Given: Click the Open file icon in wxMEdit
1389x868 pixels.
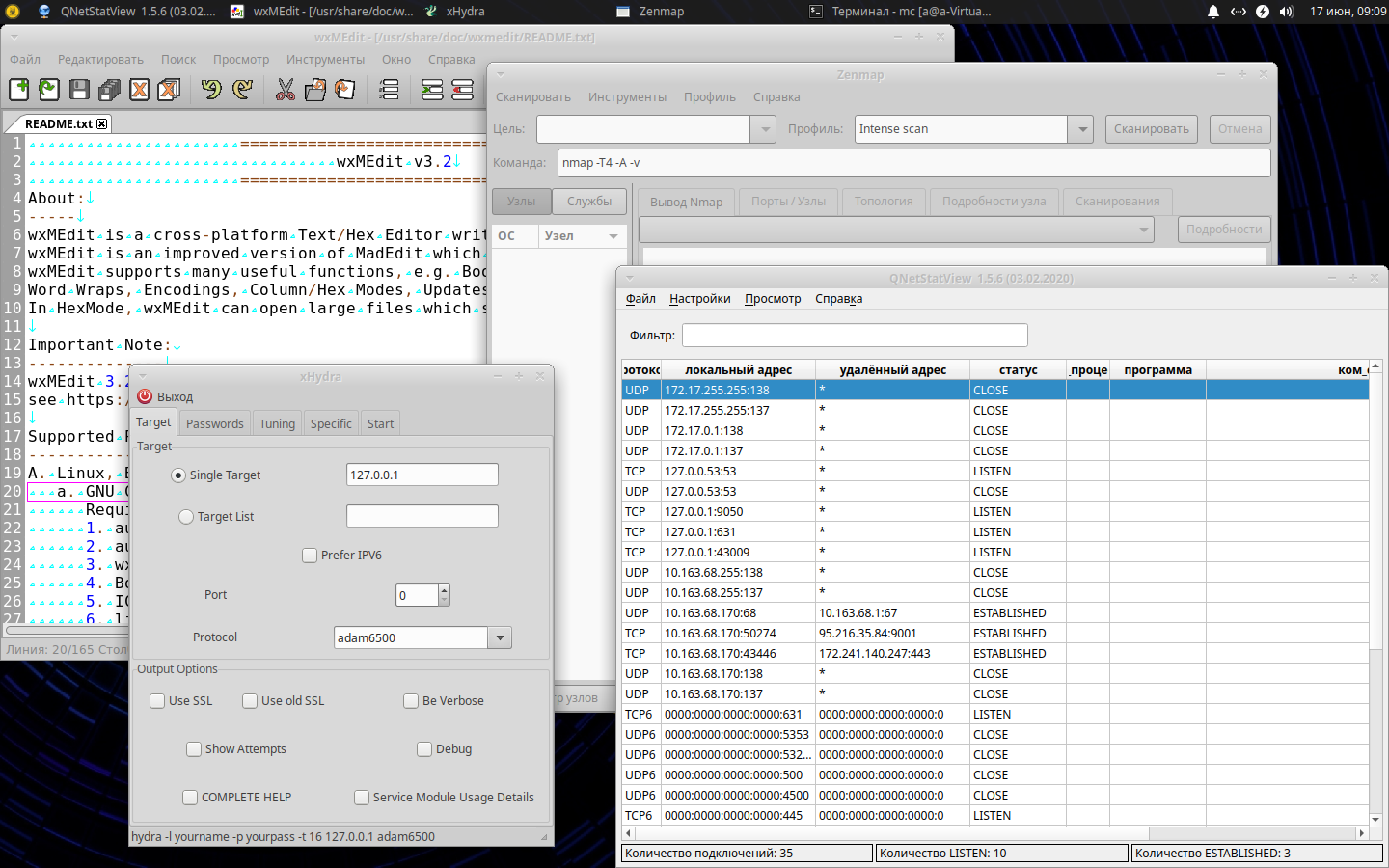Looking at the screenshot, I should (49, 90).
